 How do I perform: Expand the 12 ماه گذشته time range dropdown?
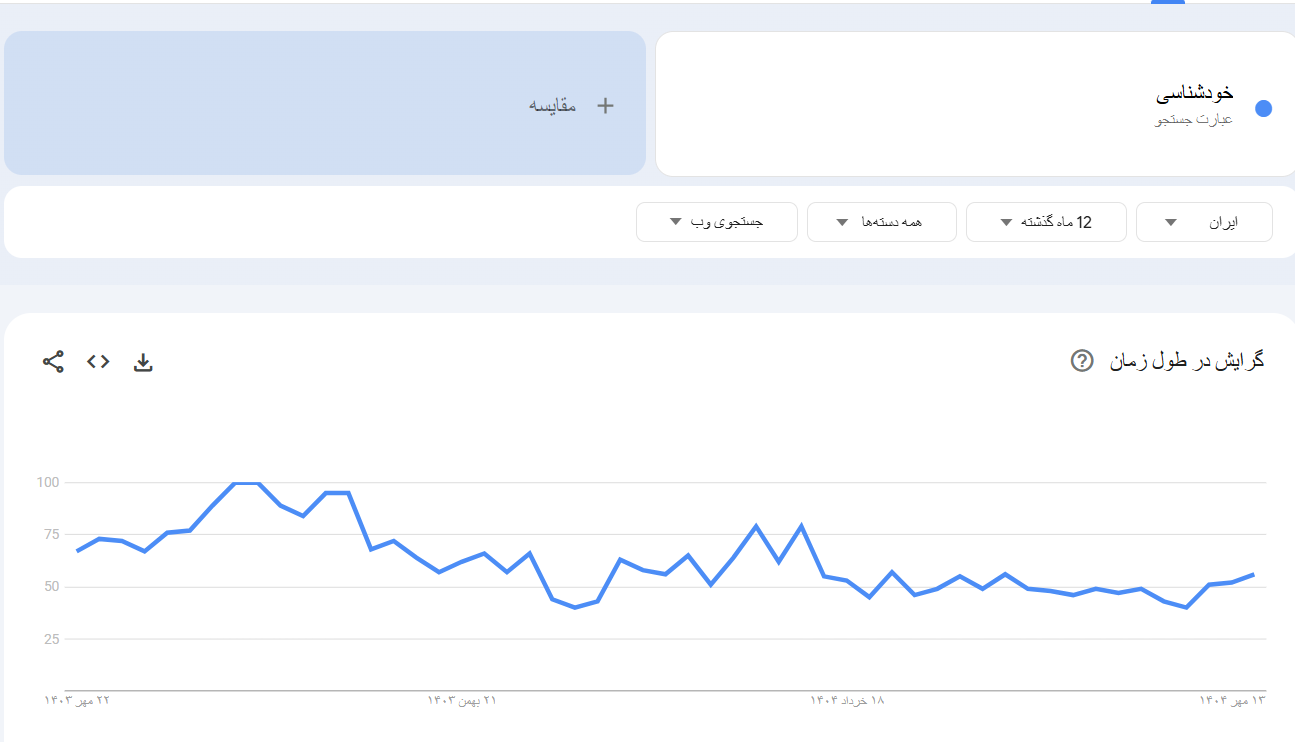(1045, 222)
